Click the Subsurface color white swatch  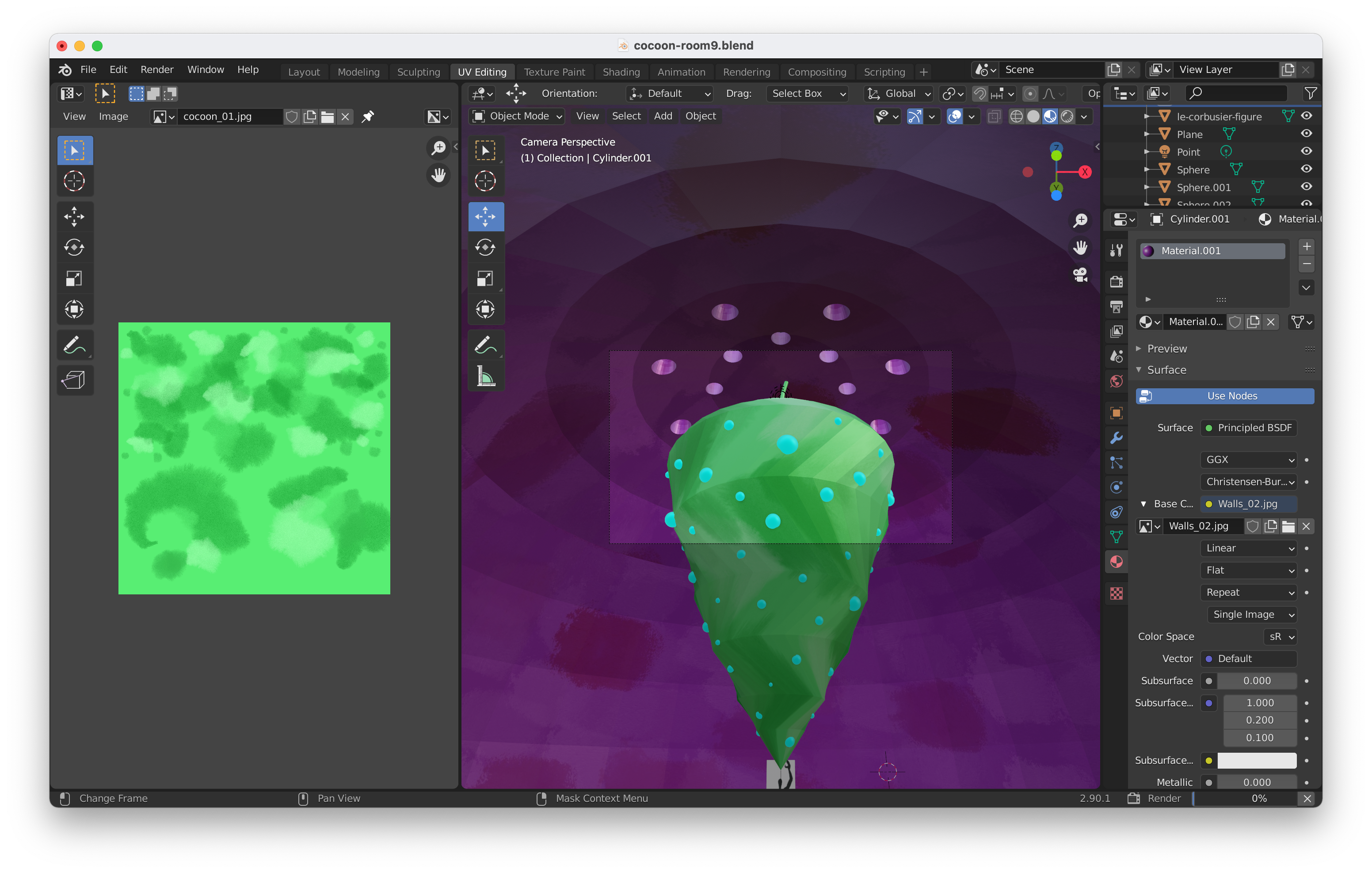[1256, 760]
